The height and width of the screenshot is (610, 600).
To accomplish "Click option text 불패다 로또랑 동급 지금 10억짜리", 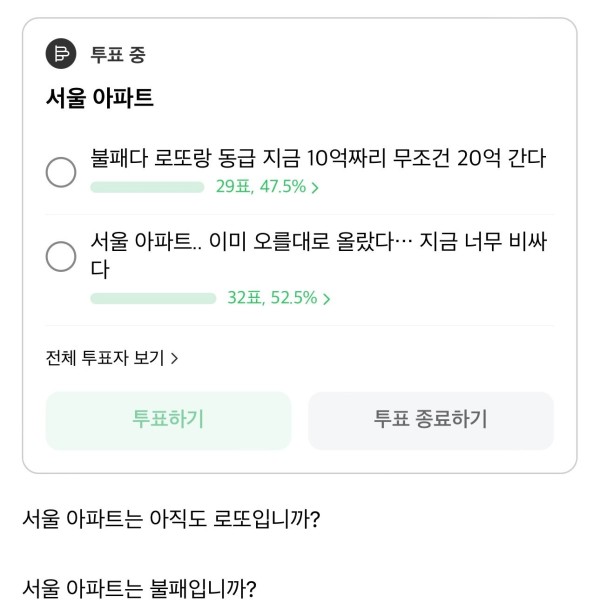I will click(238, 158).
